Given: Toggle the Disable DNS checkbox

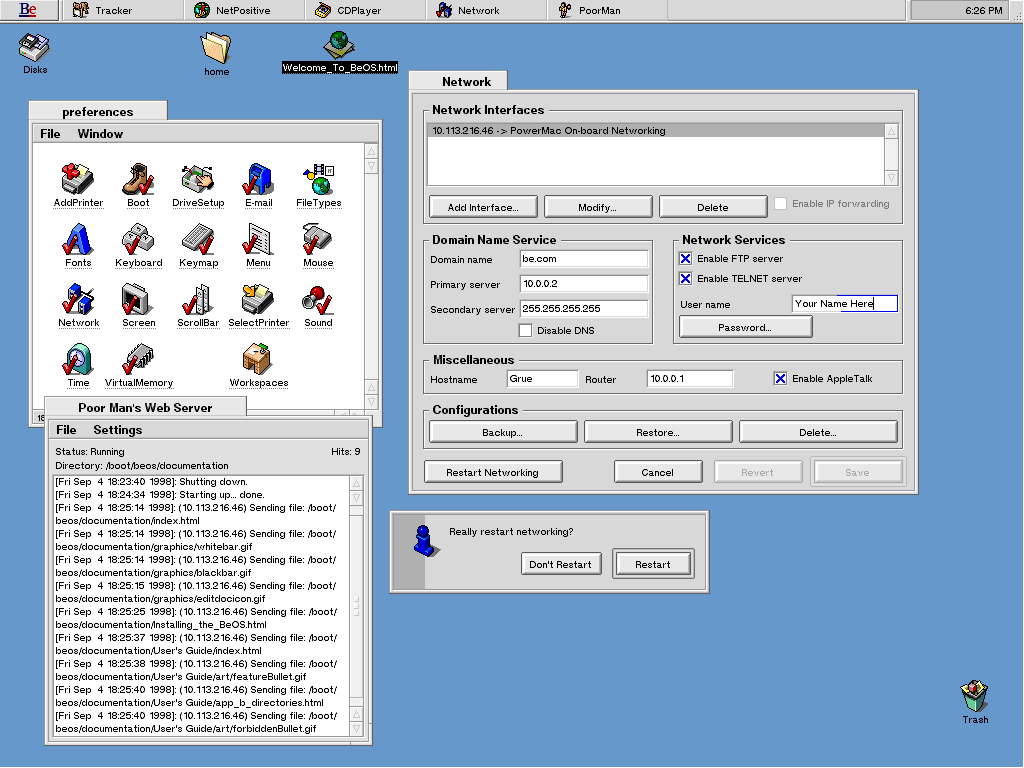Looking at the screenshot, I should click(525, 331).
